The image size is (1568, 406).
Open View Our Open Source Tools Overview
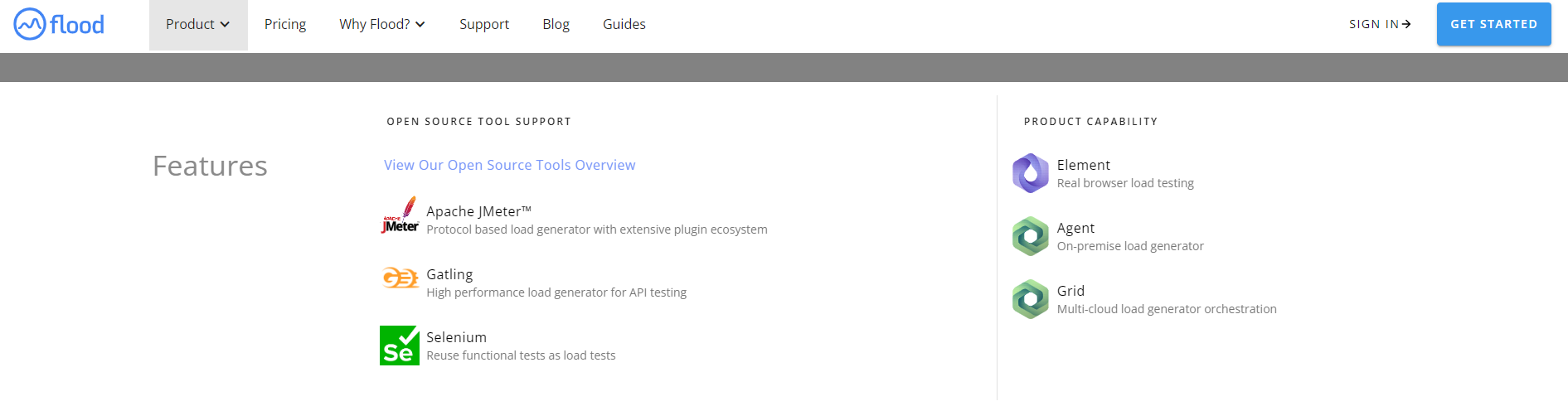tap(509, 165)
